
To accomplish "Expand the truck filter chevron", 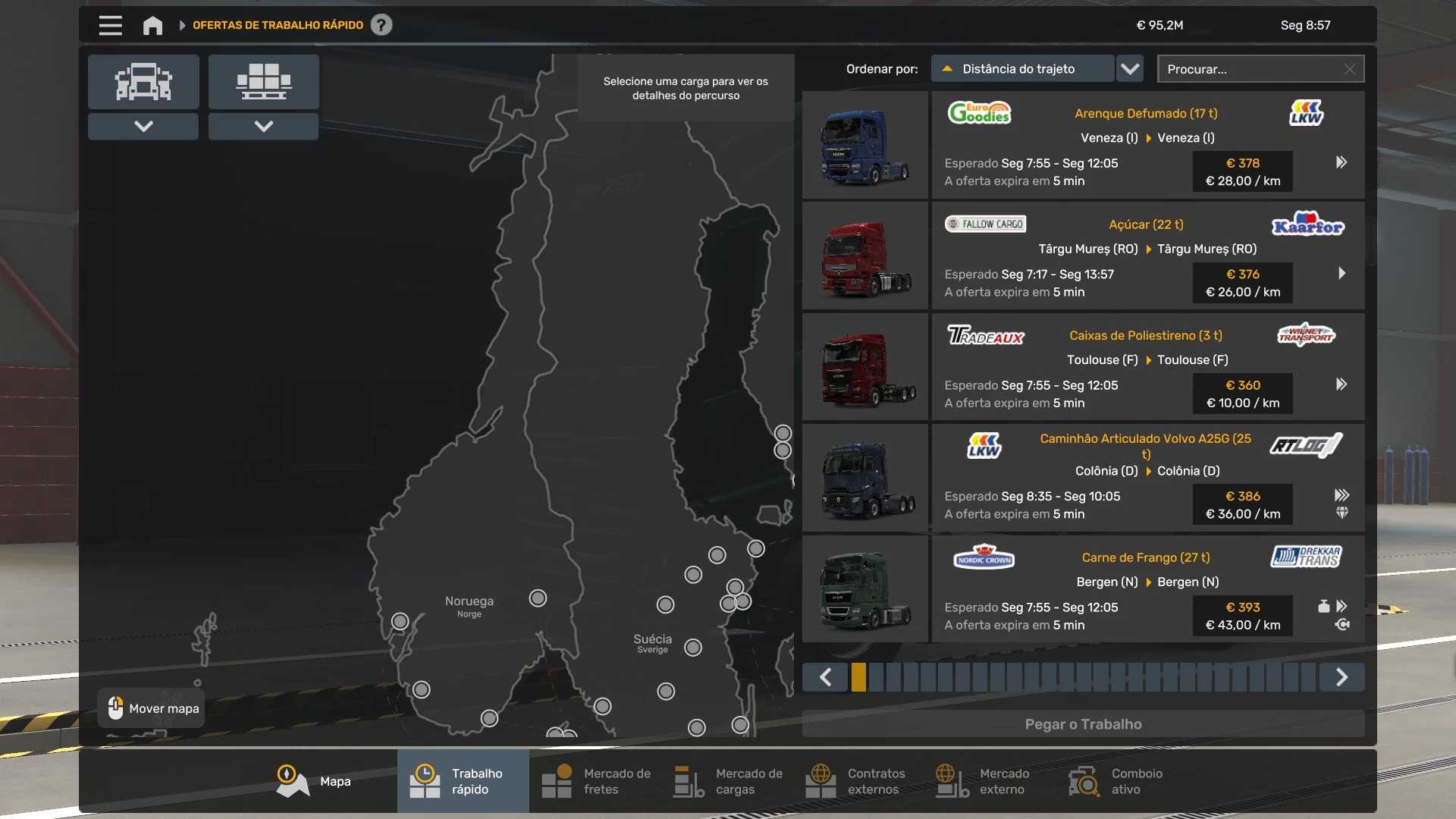I will (143, 126).
